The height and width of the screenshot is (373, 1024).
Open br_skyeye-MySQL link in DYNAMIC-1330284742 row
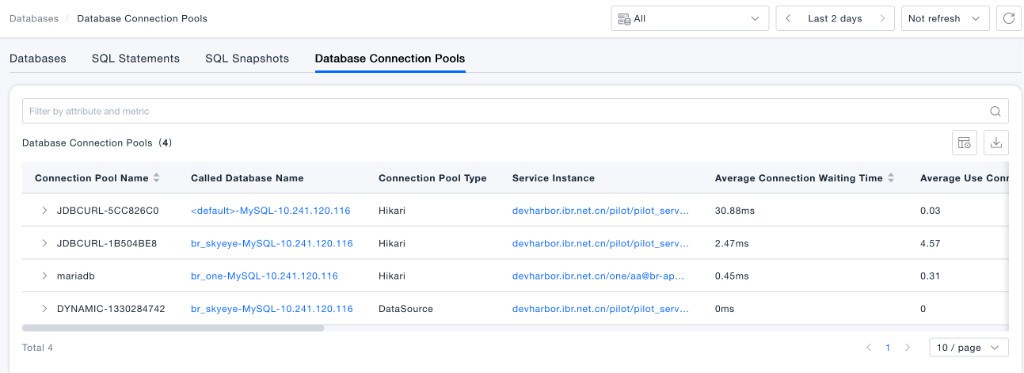point(272,308)
